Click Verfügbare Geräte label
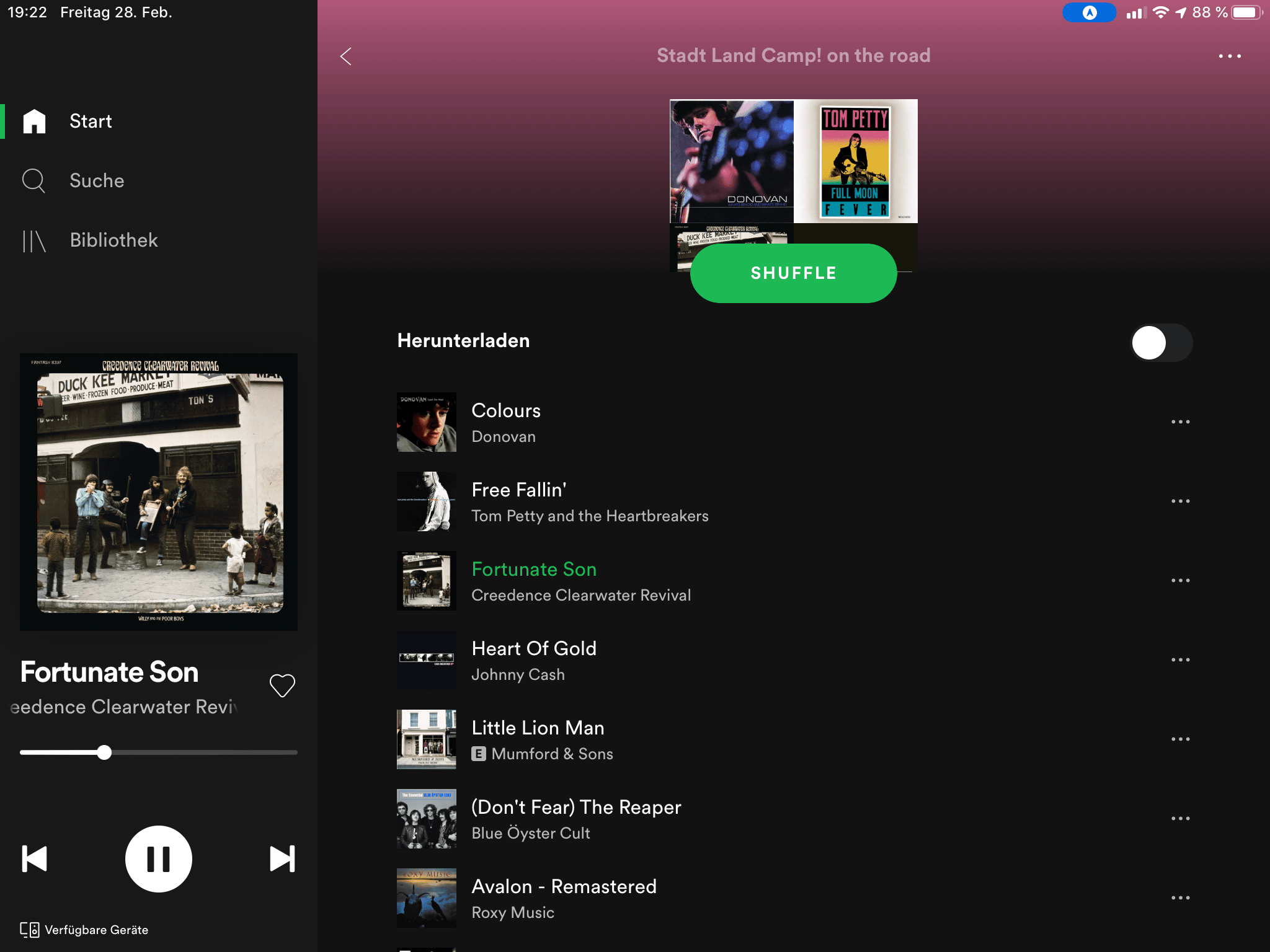The width and height of the screenshot is (1270, 952). coord(97,930)
